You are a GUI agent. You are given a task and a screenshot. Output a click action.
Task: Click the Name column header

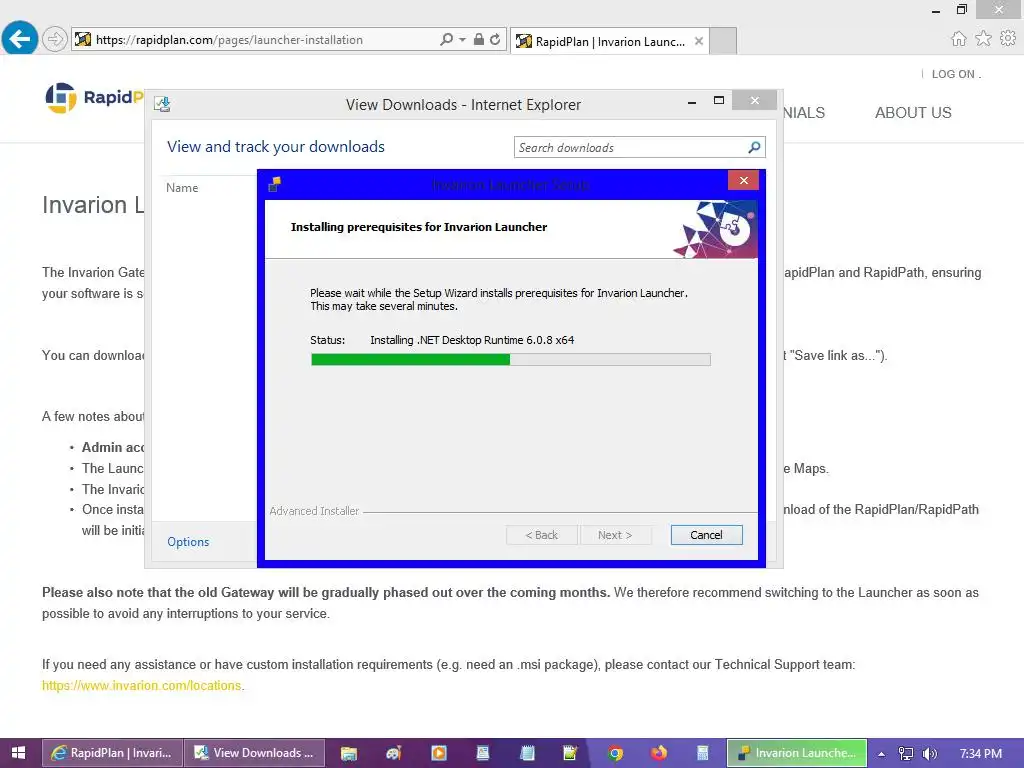coord(182,188)
